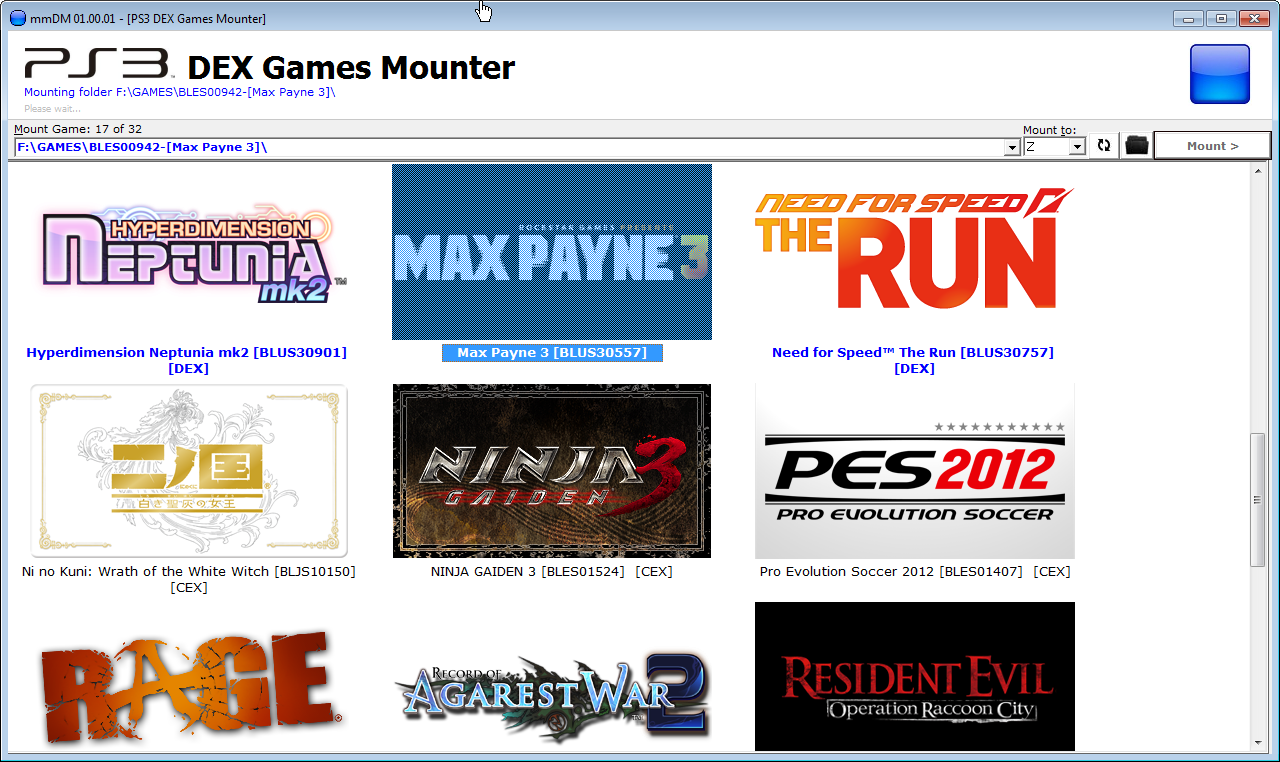
Task: Click Pro Evolution Soccer 2012 [BLES01407] title text
Action: point(915,572)
